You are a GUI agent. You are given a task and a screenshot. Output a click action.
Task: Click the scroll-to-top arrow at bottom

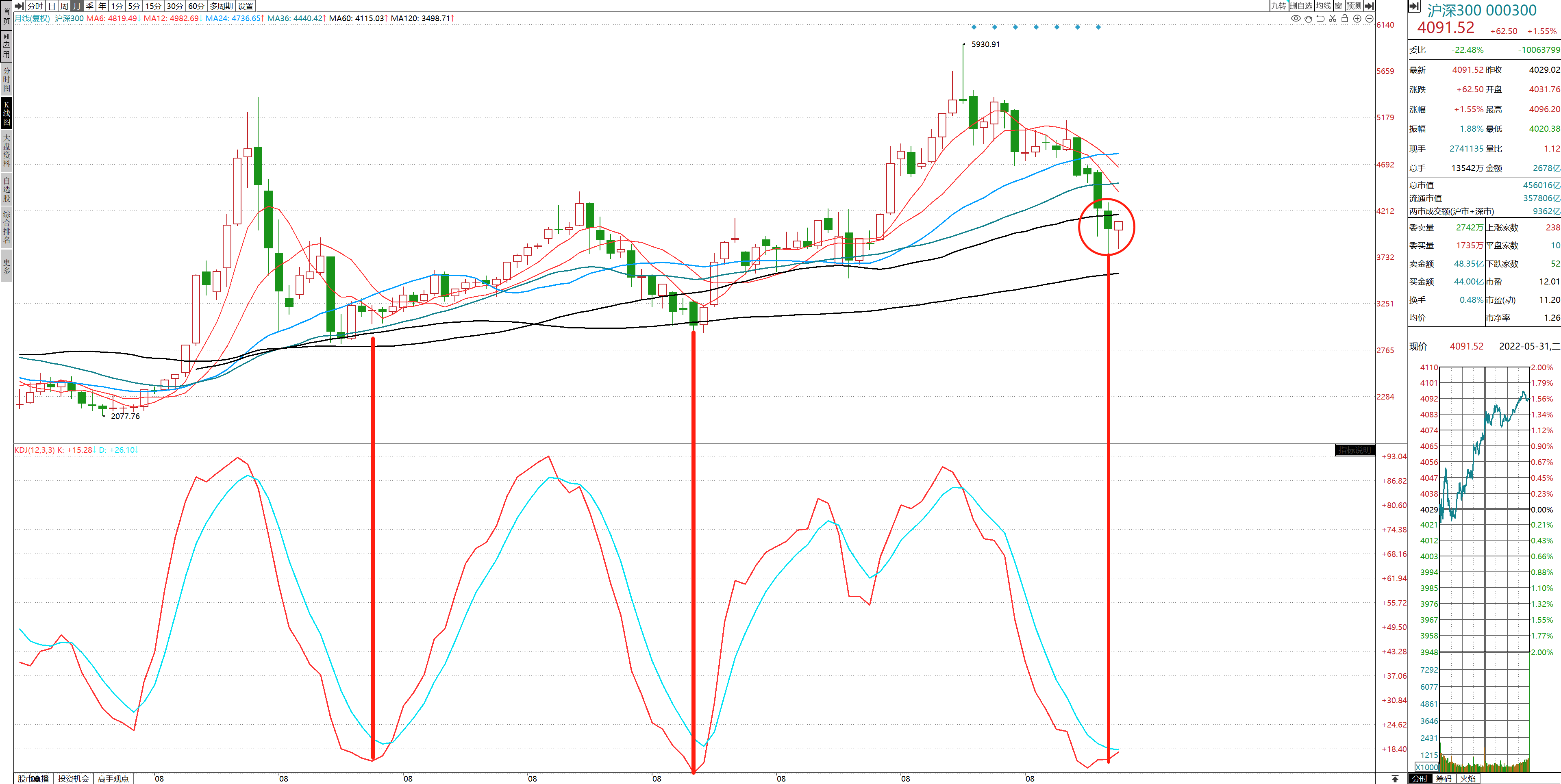pyautogui.click(x=1395, y=779)
